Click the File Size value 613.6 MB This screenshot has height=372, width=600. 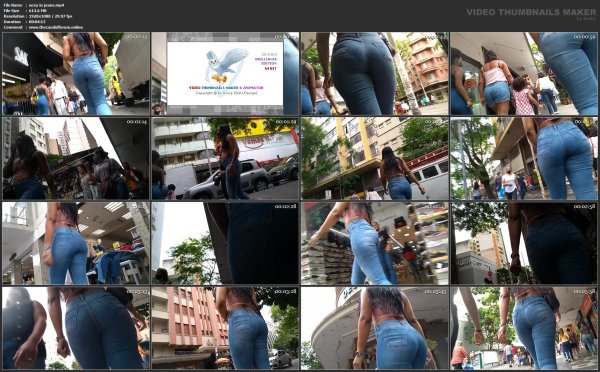click(x=38, y=11)
